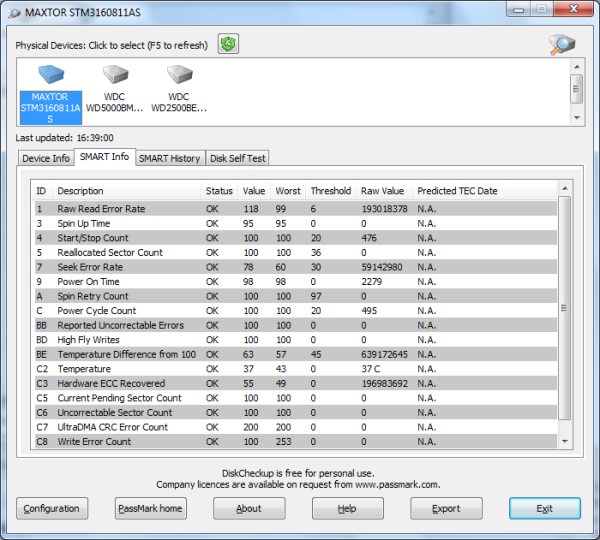Select the Hardware ECC Recovered row
This screenshot has height=540, width=600.
point(295,383)
